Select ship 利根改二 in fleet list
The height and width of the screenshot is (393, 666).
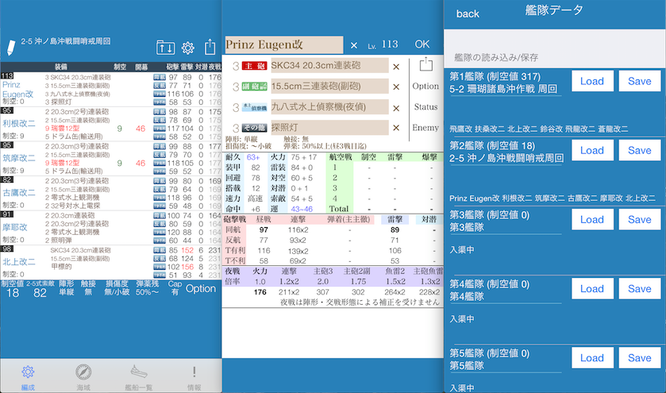(19, 123)
